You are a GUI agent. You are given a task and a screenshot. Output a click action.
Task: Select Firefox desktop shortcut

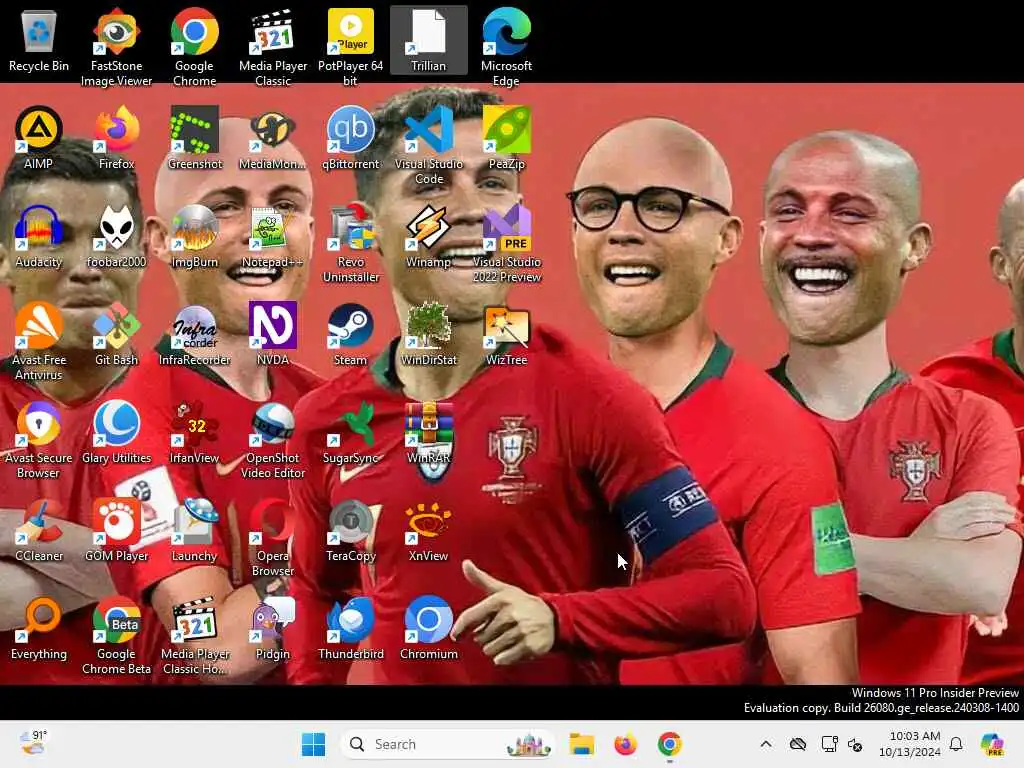116,138
